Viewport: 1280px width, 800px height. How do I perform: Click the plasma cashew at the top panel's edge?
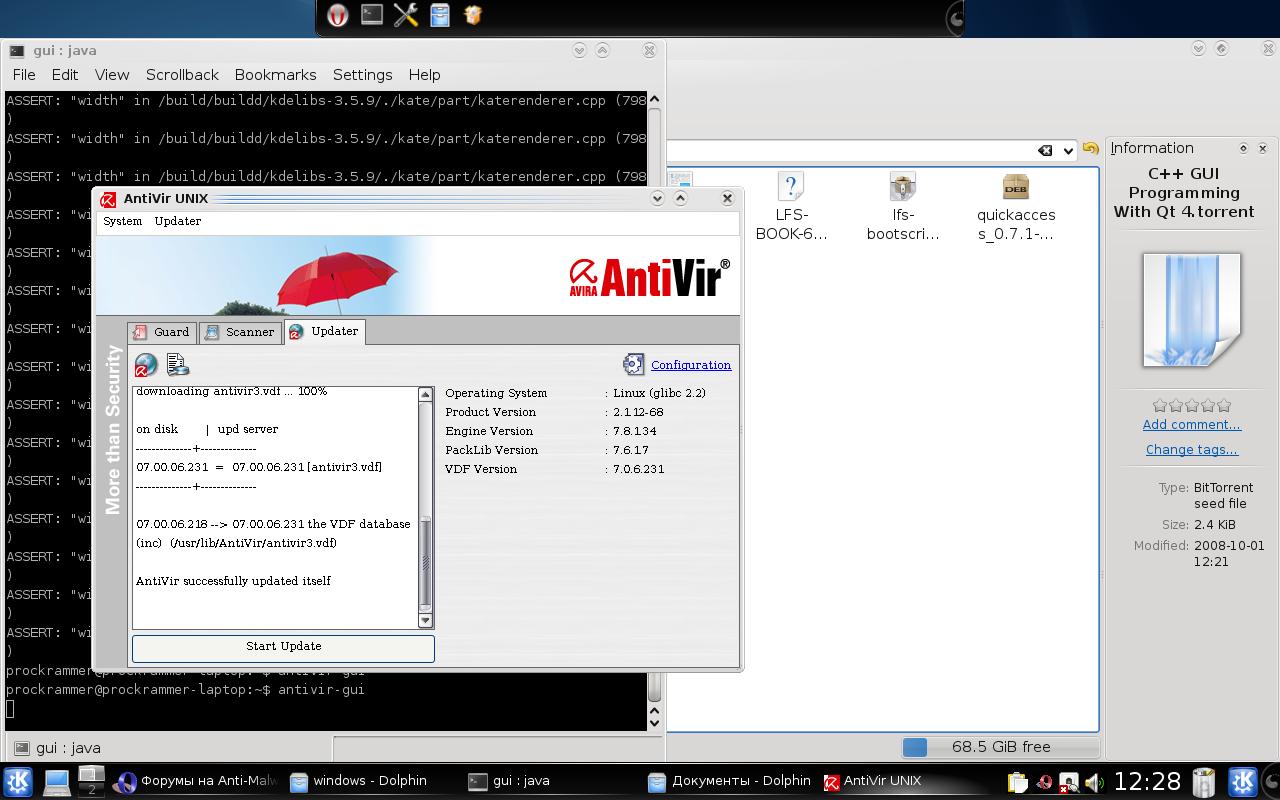[957, 17]
